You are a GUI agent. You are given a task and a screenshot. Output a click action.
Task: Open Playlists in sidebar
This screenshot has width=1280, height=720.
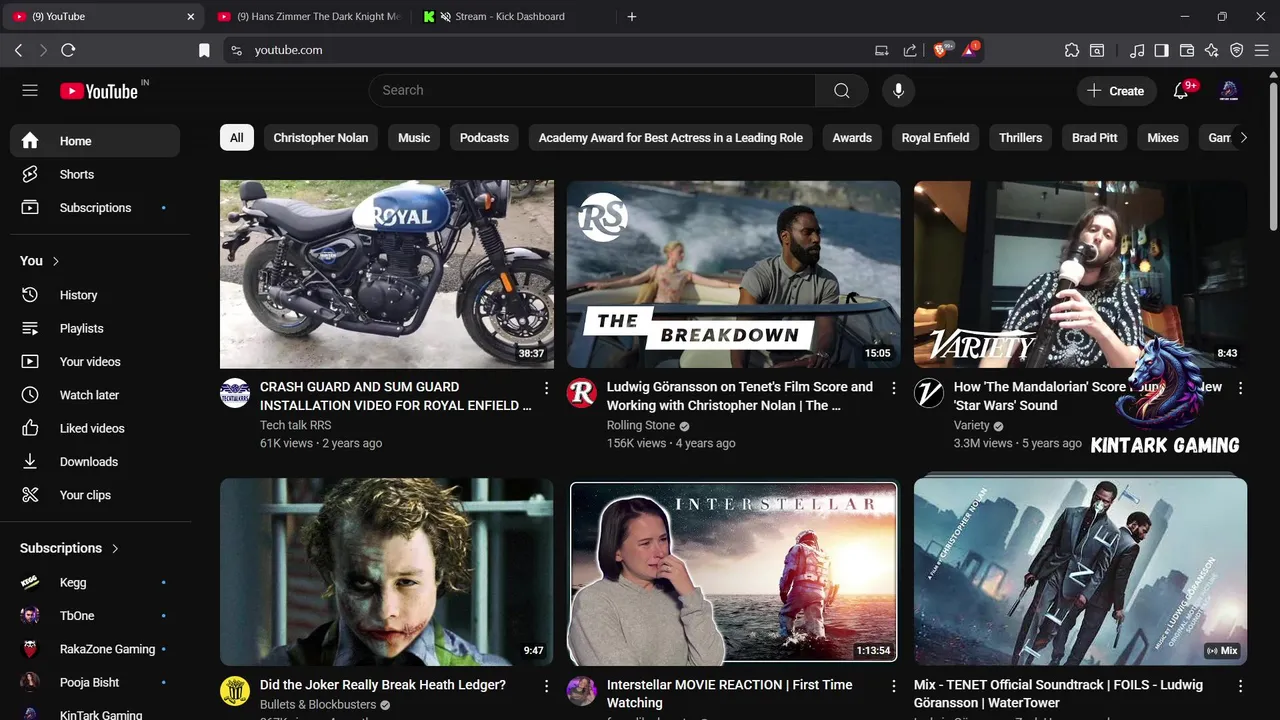(95, 328)
